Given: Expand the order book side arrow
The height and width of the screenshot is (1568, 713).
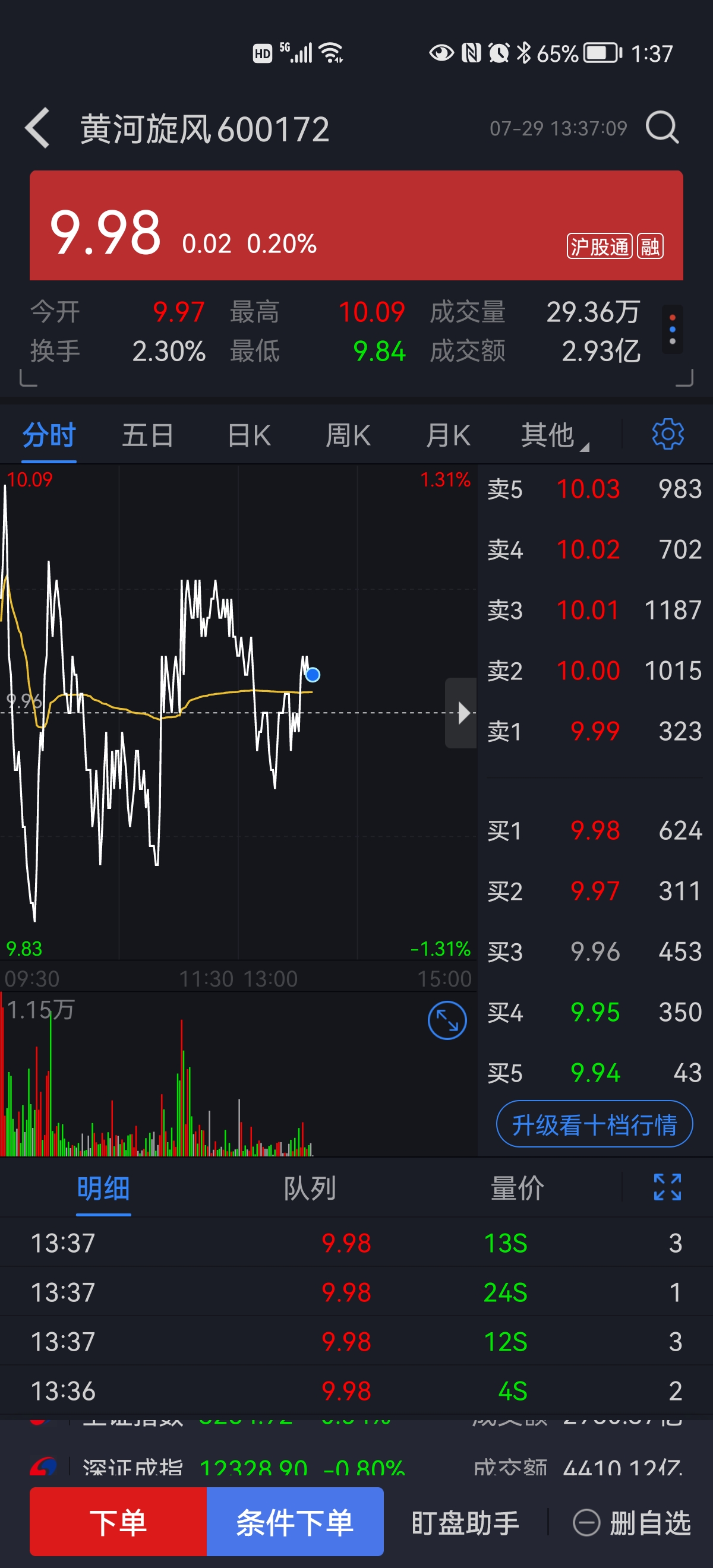Looking at the screenshot, I should tap(461, 713).
